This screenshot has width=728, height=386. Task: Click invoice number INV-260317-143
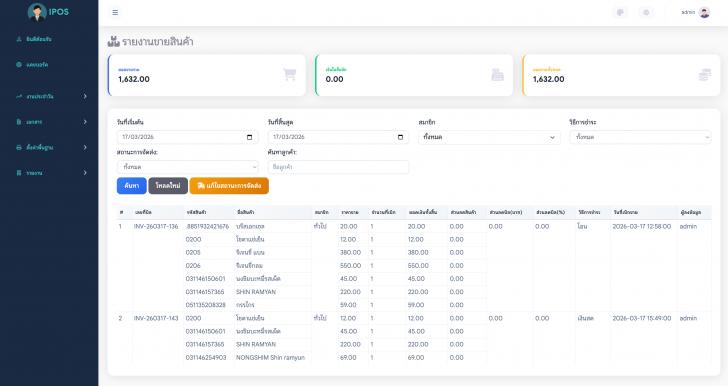pos(156,318)
